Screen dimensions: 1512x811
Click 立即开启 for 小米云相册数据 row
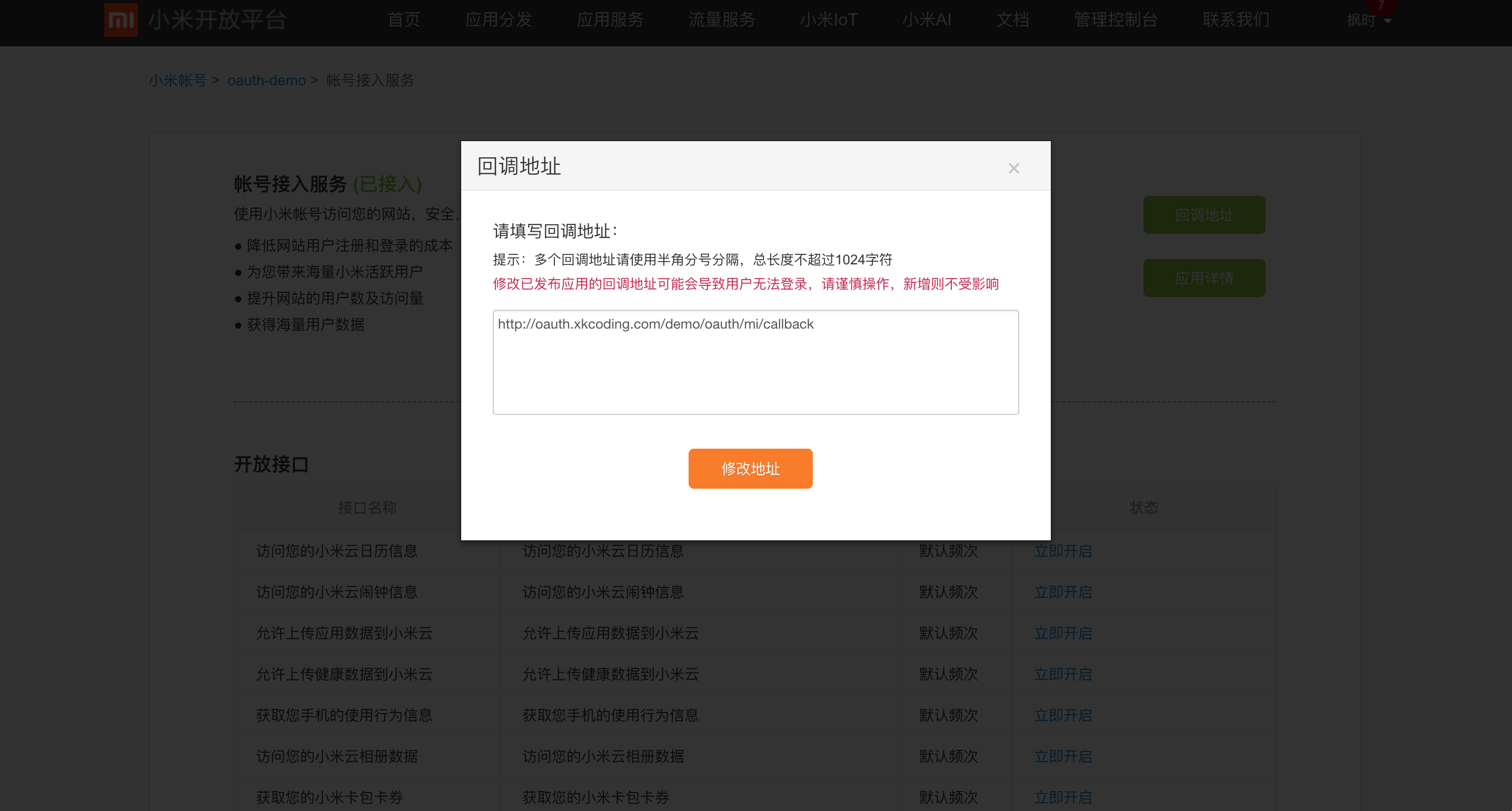coord(1063,756)
